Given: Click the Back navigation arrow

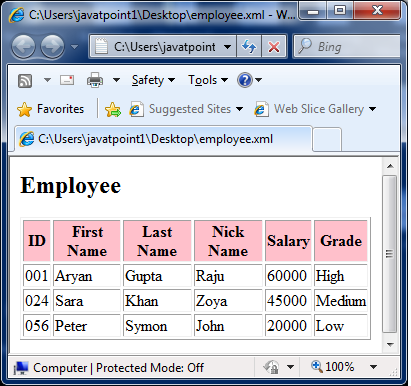Looking at the screenshot, I should click(23, 47).
